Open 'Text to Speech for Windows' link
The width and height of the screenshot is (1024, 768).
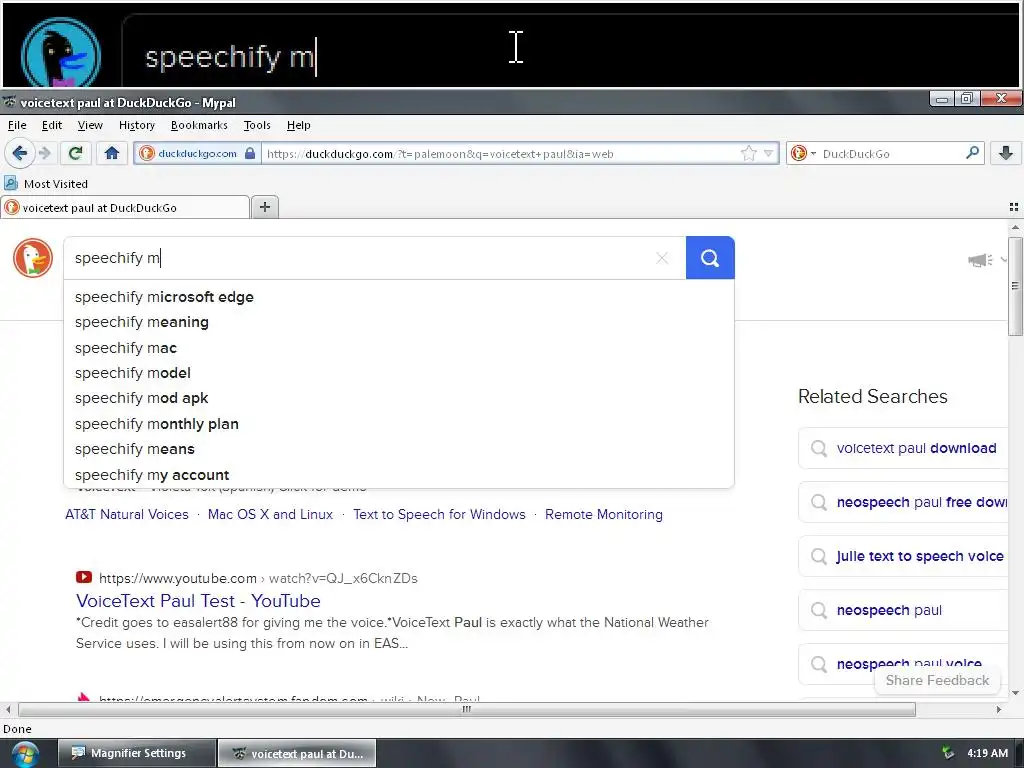click(x=439, y=515)
